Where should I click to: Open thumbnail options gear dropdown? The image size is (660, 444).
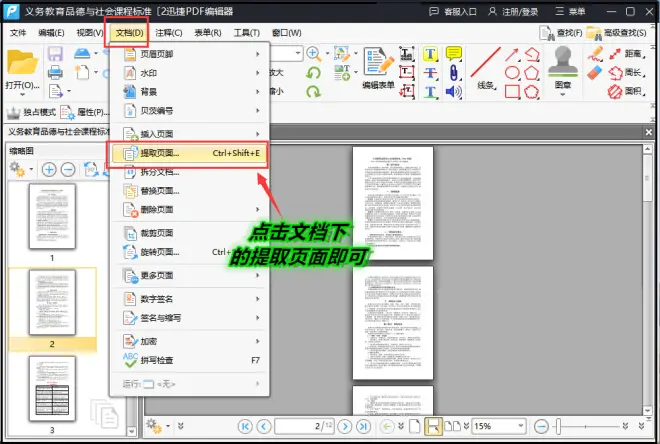pyautogui.click(x=21, y=170)
